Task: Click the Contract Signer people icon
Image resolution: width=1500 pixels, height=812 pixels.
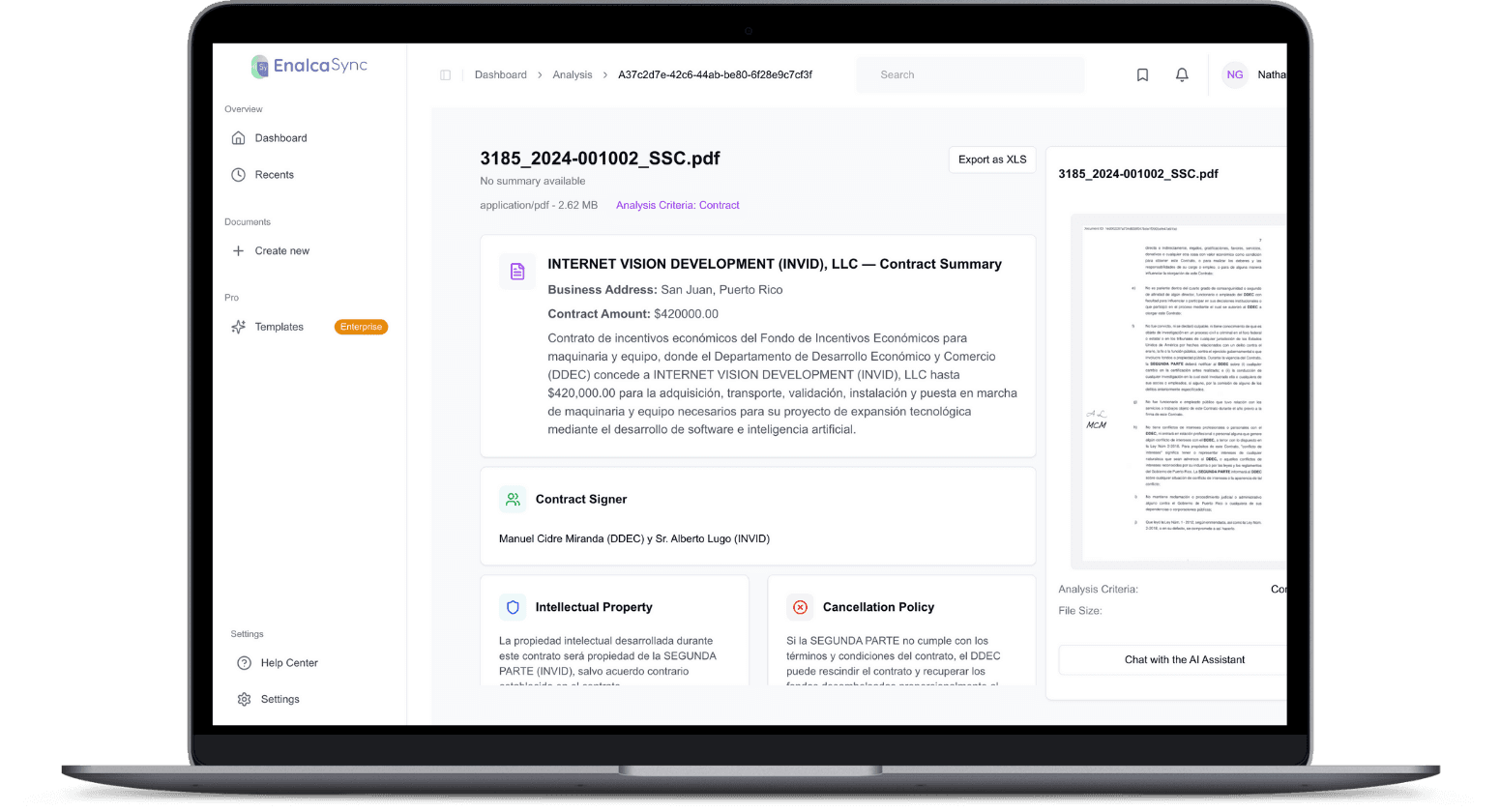Action: (513, 500)
